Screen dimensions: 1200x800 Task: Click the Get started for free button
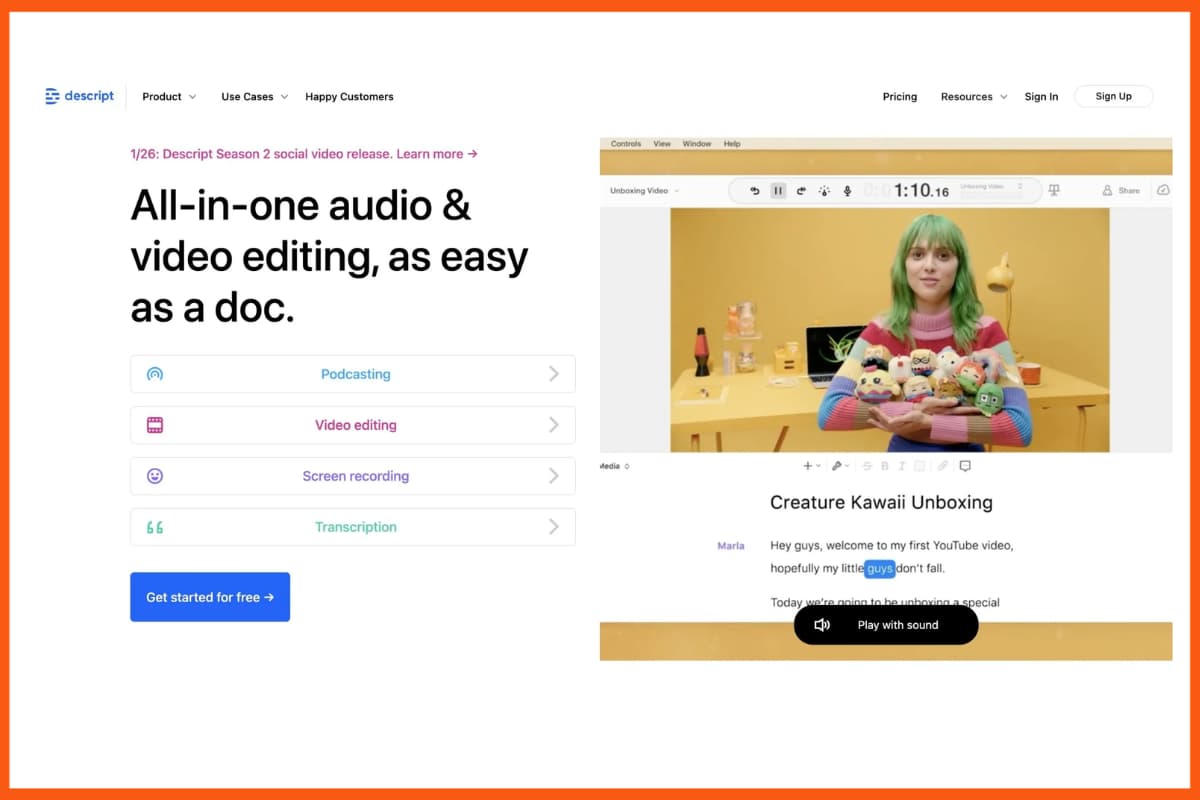tap(210, 596)
